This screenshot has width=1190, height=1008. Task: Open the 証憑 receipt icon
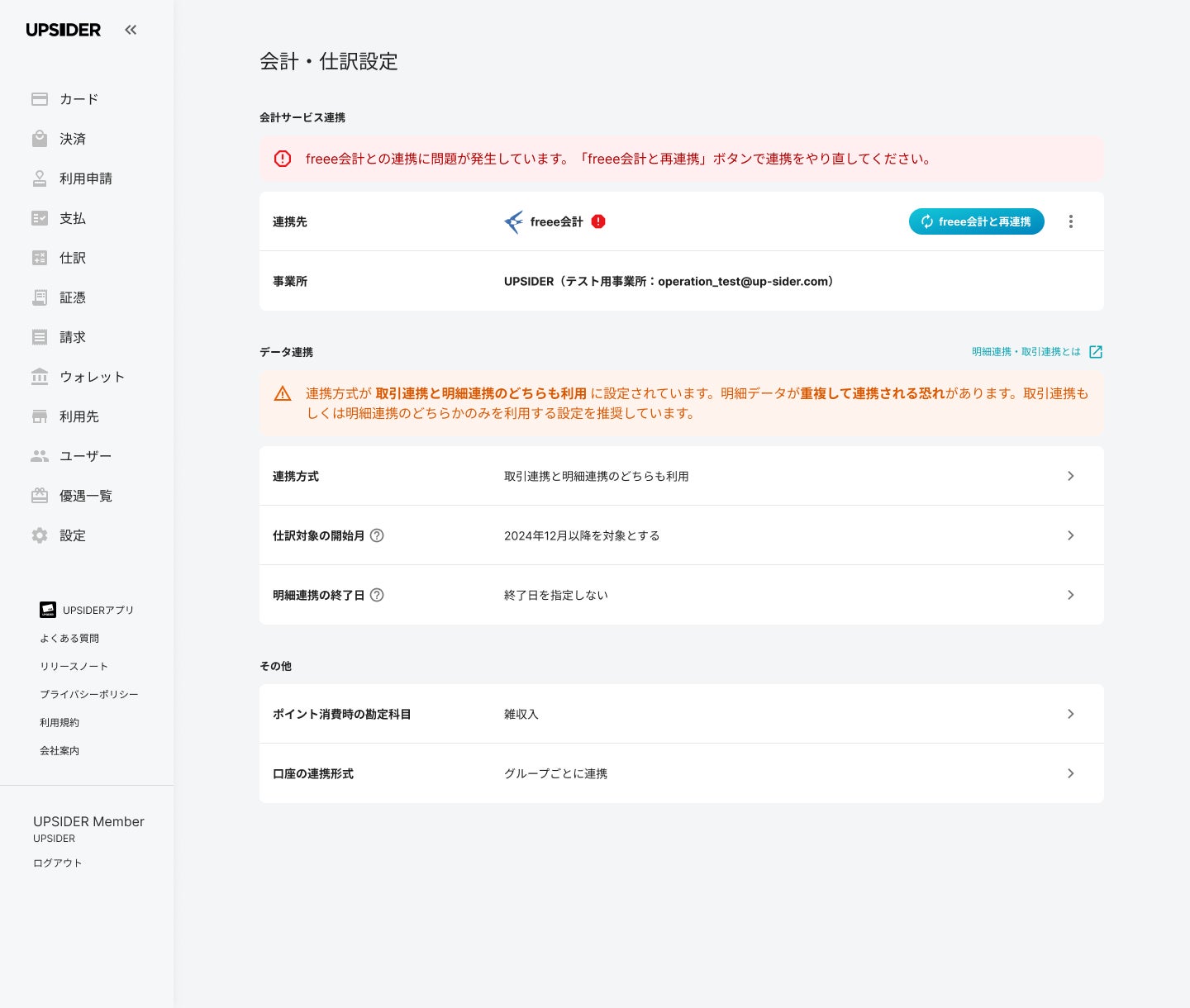(x=40, y=297)
